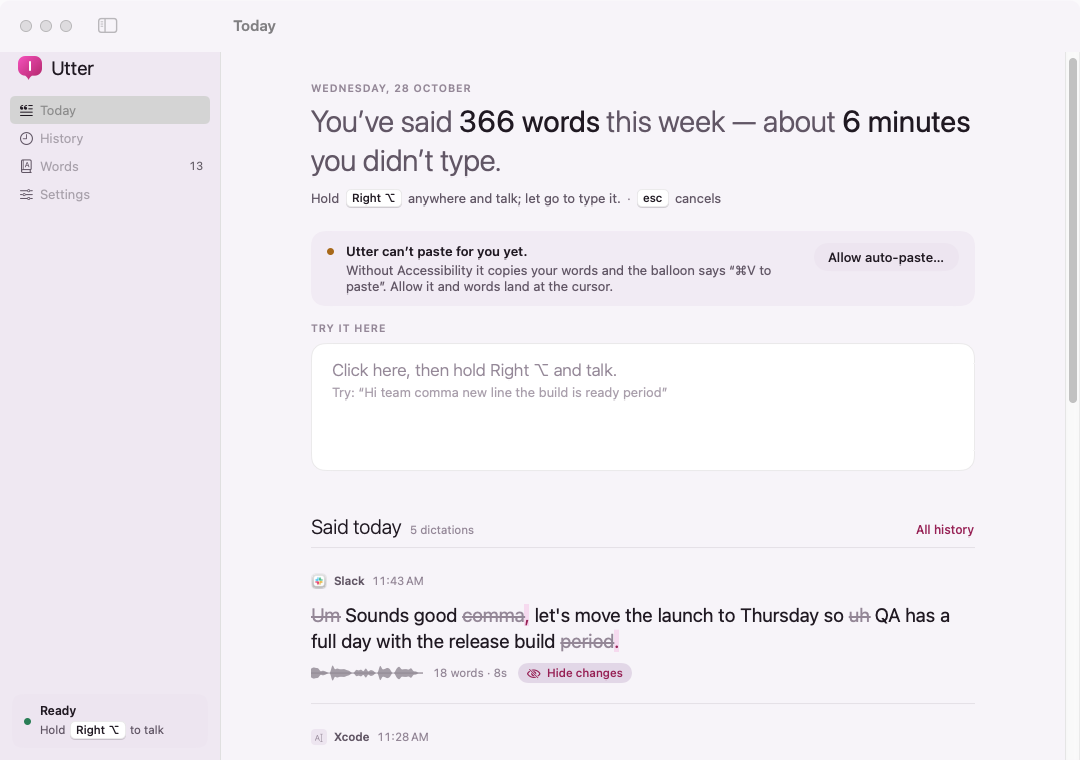Click the Words book icon

tap(26, 166)
